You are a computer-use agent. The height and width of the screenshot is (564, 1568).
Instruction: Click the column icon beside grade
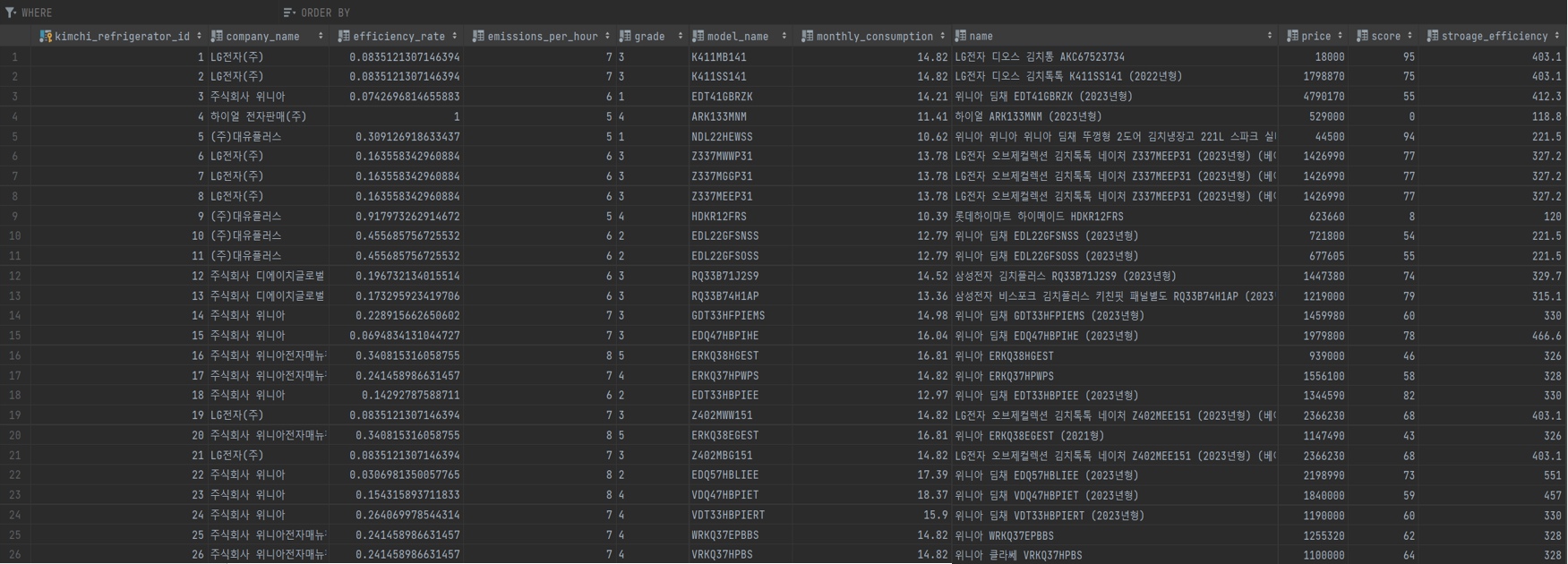625,36
